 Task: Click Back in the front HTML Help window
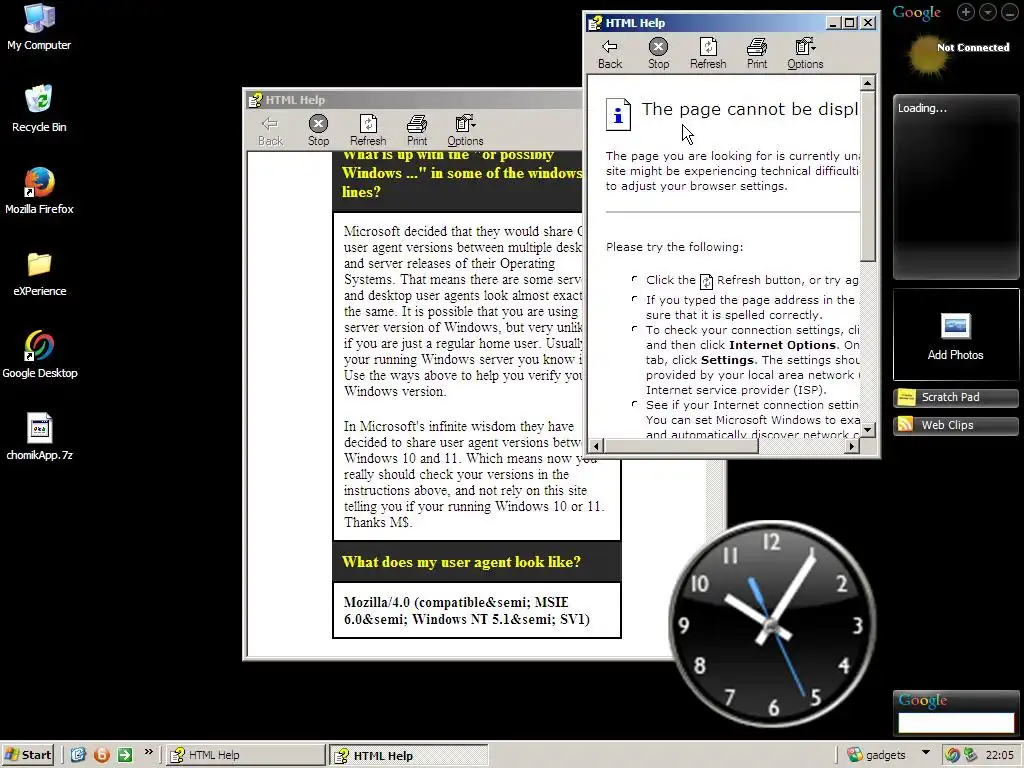coord(610,54)
